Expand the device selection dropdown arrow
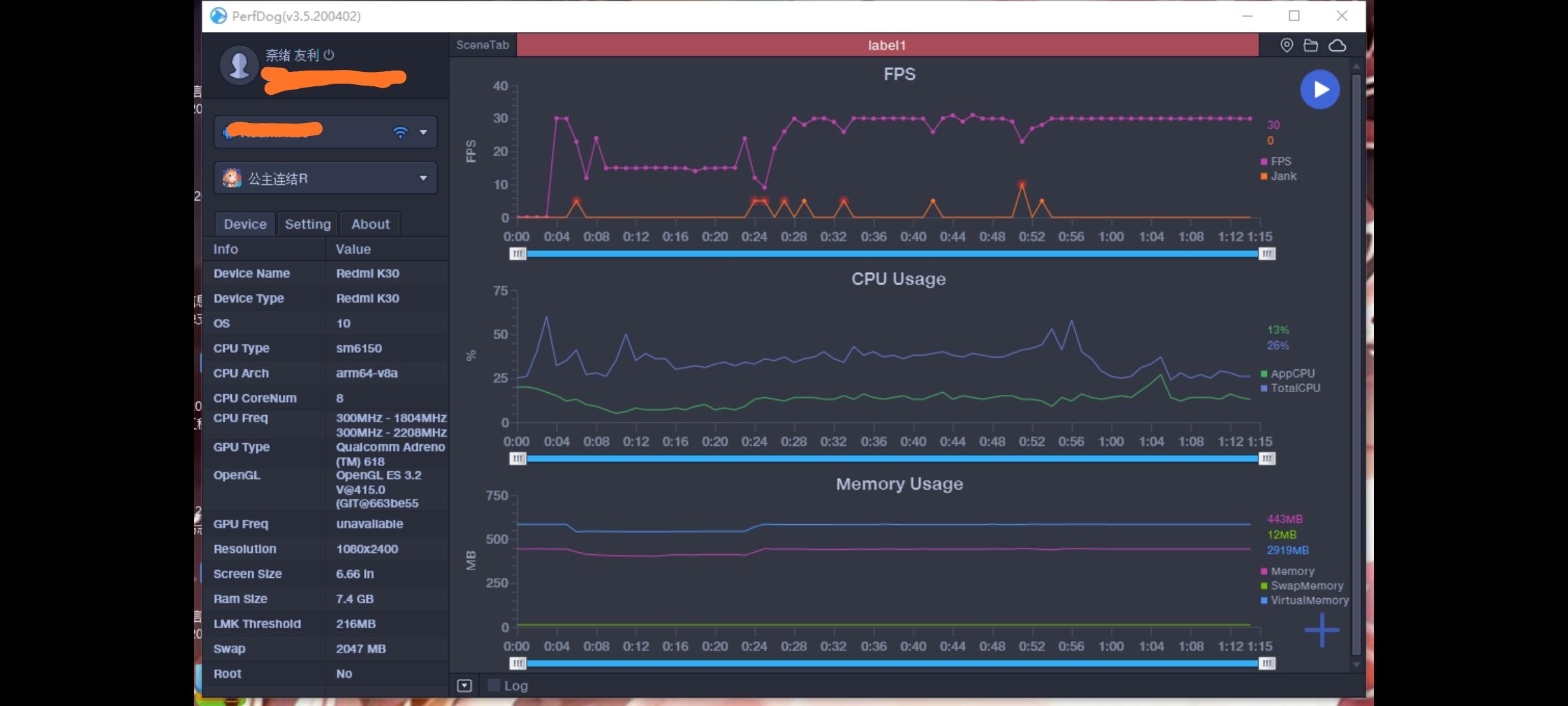Viewport: 1568px width, 706px height. click(x=423, y=132)
